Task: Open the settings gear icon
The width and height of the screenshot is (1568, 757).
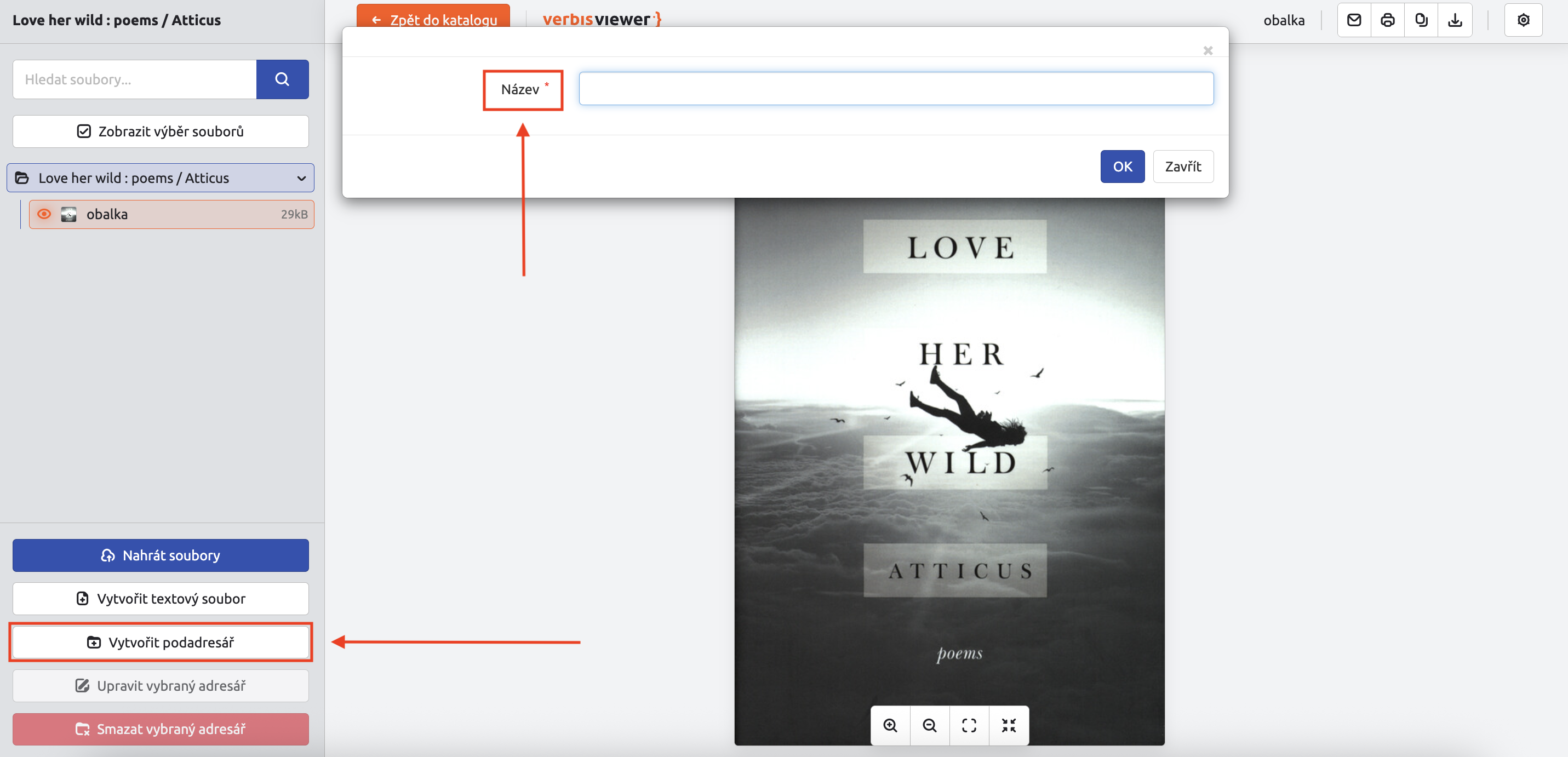Action: point(1523,20)
